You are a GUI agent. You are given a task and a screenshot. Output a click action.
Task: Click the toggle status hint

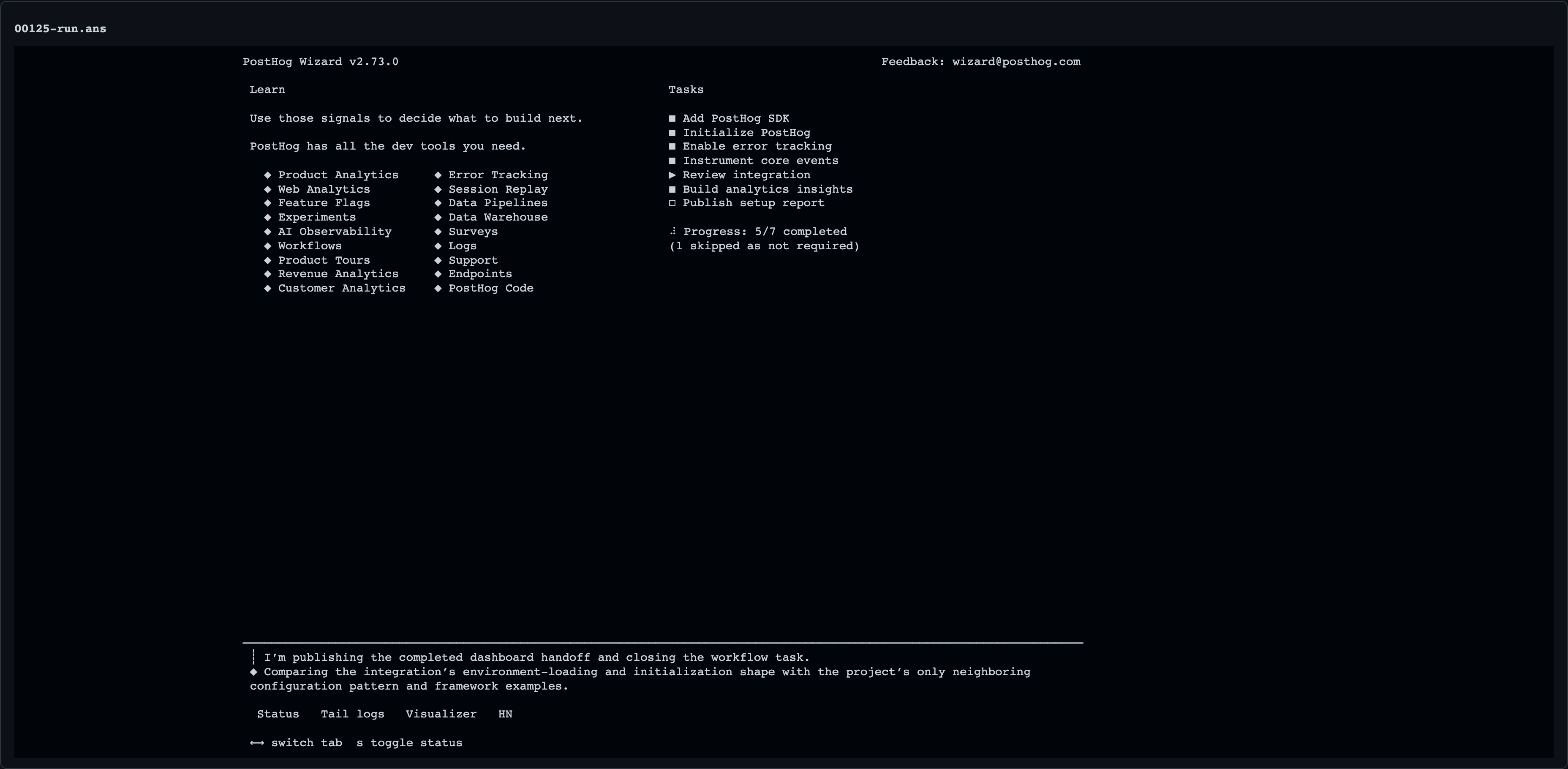coord(410,743)
